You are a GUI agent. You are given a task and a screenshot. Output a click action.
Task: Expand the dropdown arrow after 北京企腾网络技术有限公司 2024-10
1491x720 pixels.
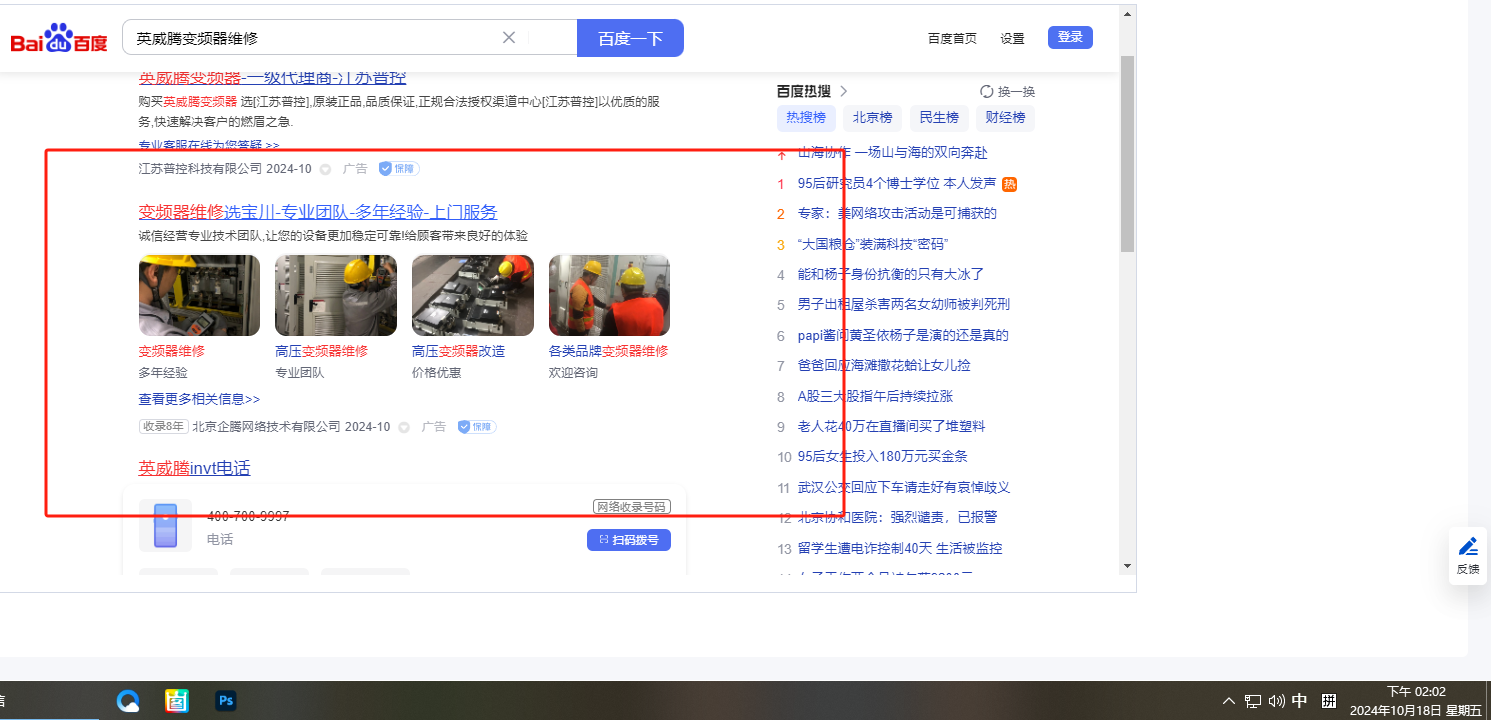(404, 427)
